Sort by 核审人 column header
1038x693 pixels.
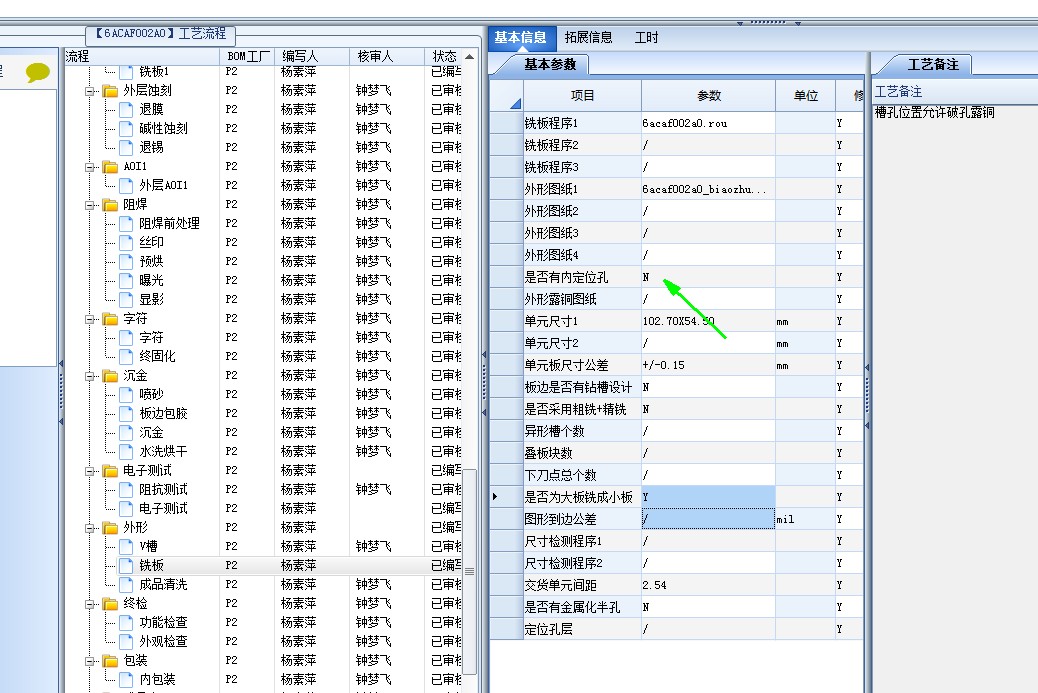[387, 56]
